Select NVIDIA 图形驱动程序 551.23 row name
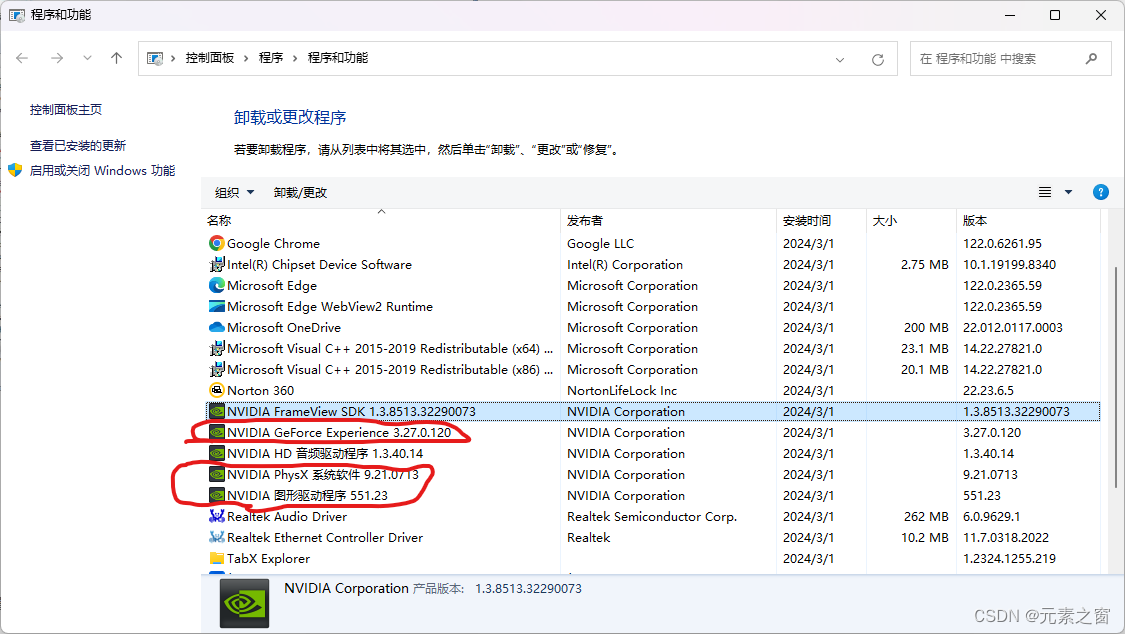The image size is (1125, 634). (x=307, y=496)
